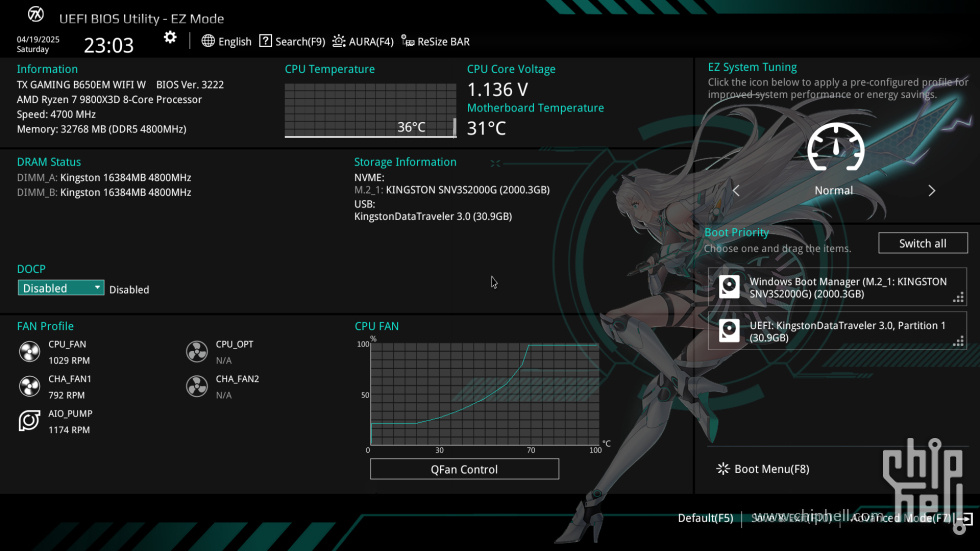980x551 pixels.
Task: Click the Speed: 4700 MHz text
Action: 56,114
